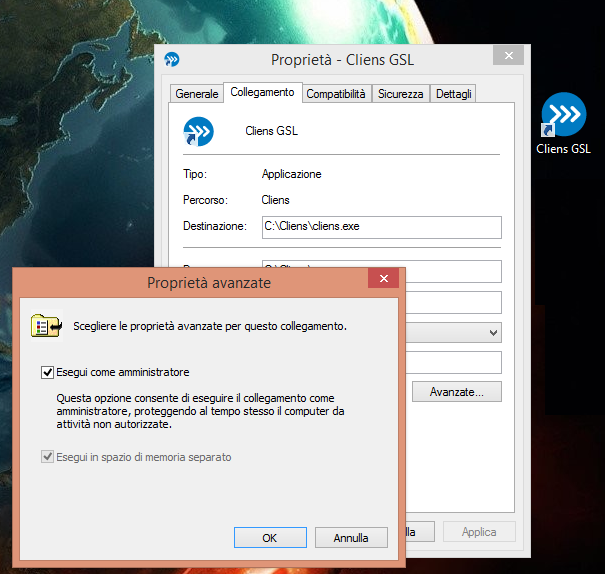Select the Collegamento tab
The width and height of the screenshot is (605, 574).
pyautogui.click(x=262, y=93)
